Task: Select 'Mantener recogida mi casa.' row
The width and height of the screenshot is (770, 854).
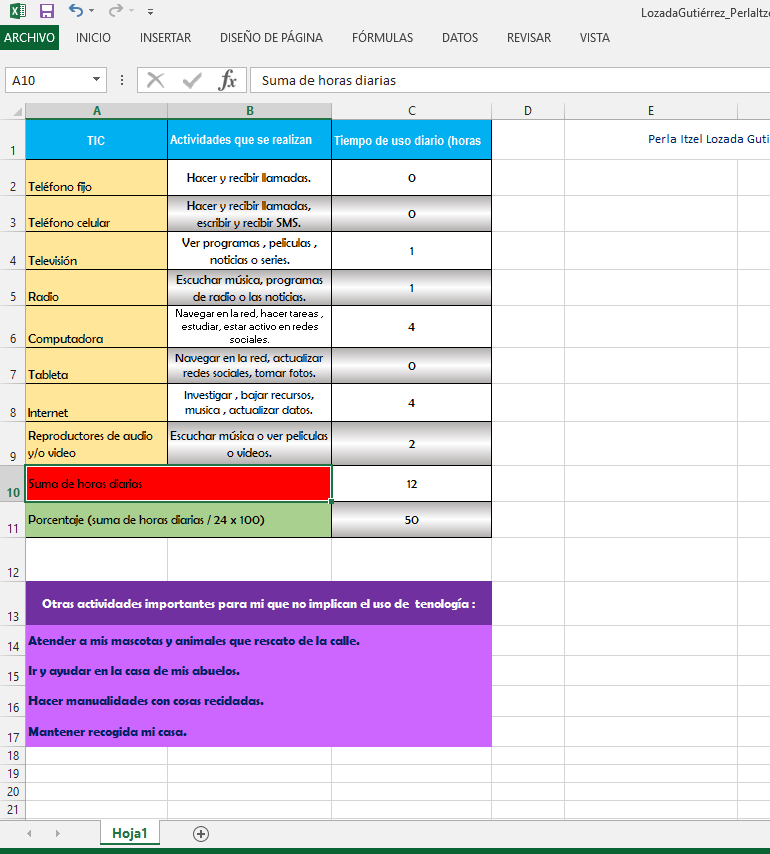Action: tap(259, 731)
